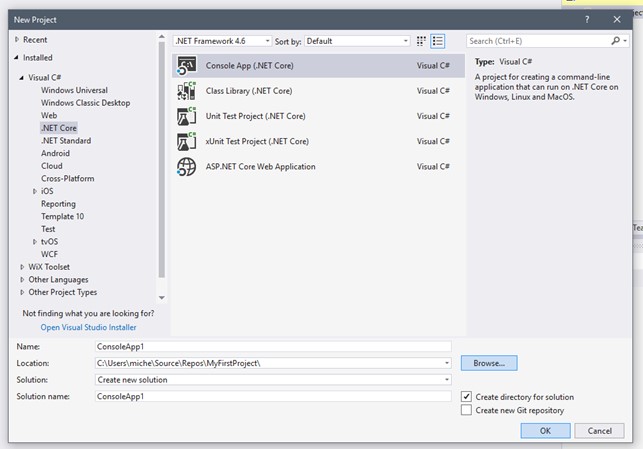Select the ASP.NET Core Web Application icon
643x449 pixels.
pyautogui.click(x=187, y=167)
